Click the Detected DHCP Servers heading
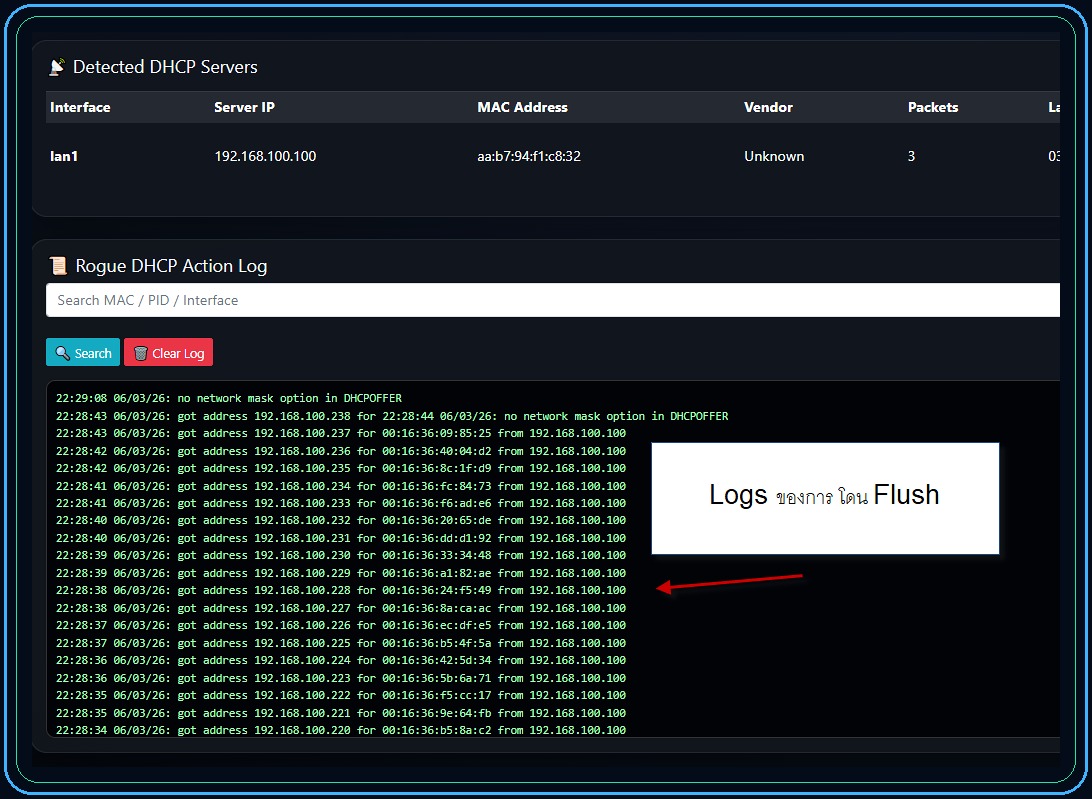The width and height of the screenshot is (1092, 799). (165, 67)
